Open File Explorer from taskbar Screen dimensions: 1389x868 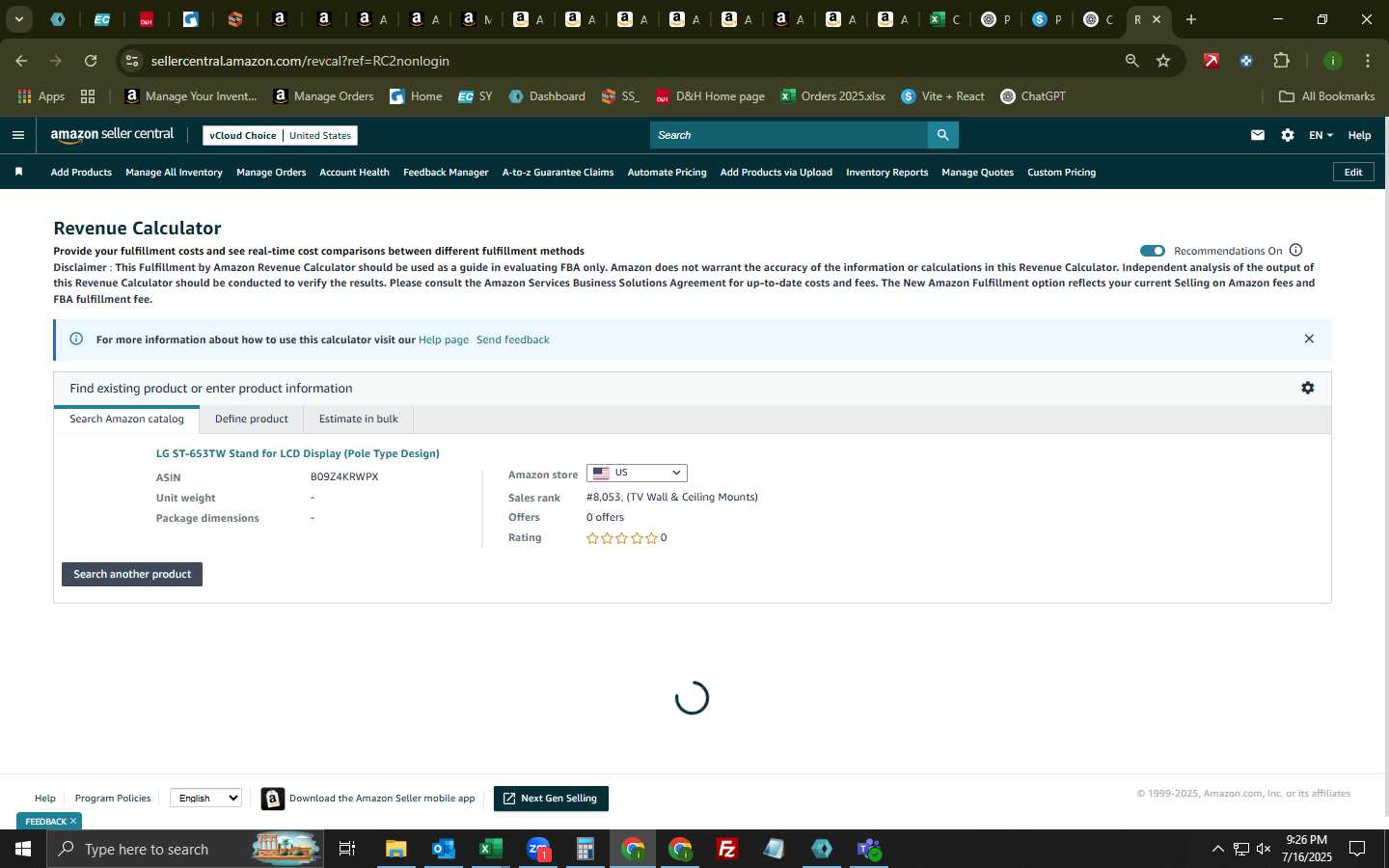pyautogui.click(x=396, y=849)
